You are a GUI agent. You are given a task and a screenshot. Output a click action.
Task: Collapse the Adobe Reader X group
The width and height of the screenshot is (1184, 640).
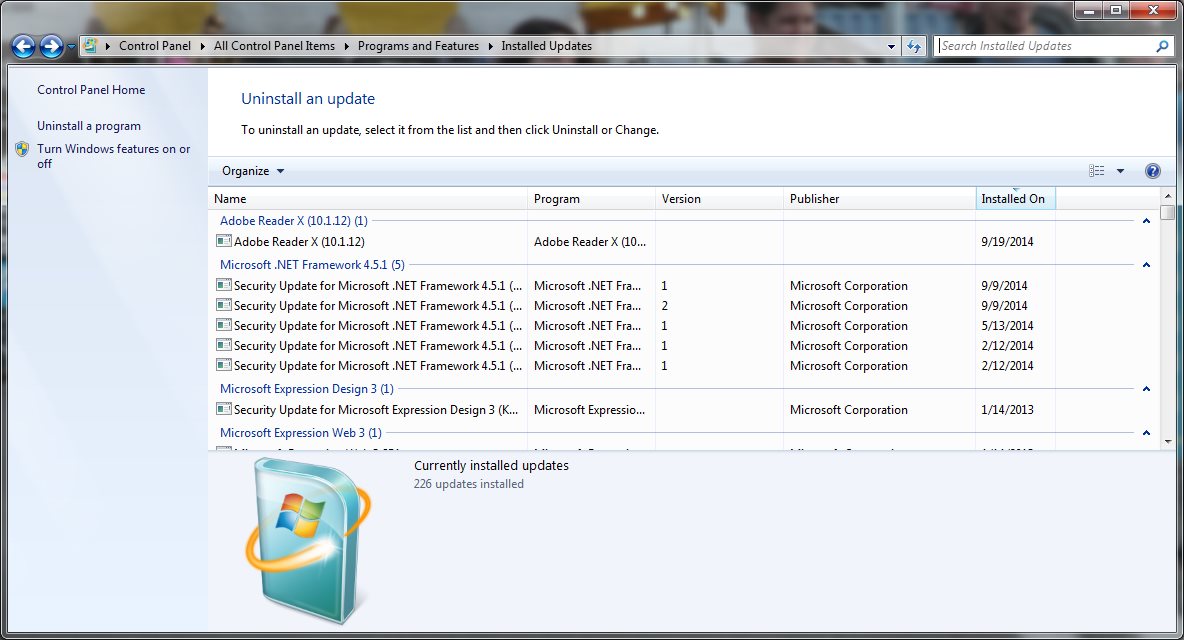click(1146, 221)
